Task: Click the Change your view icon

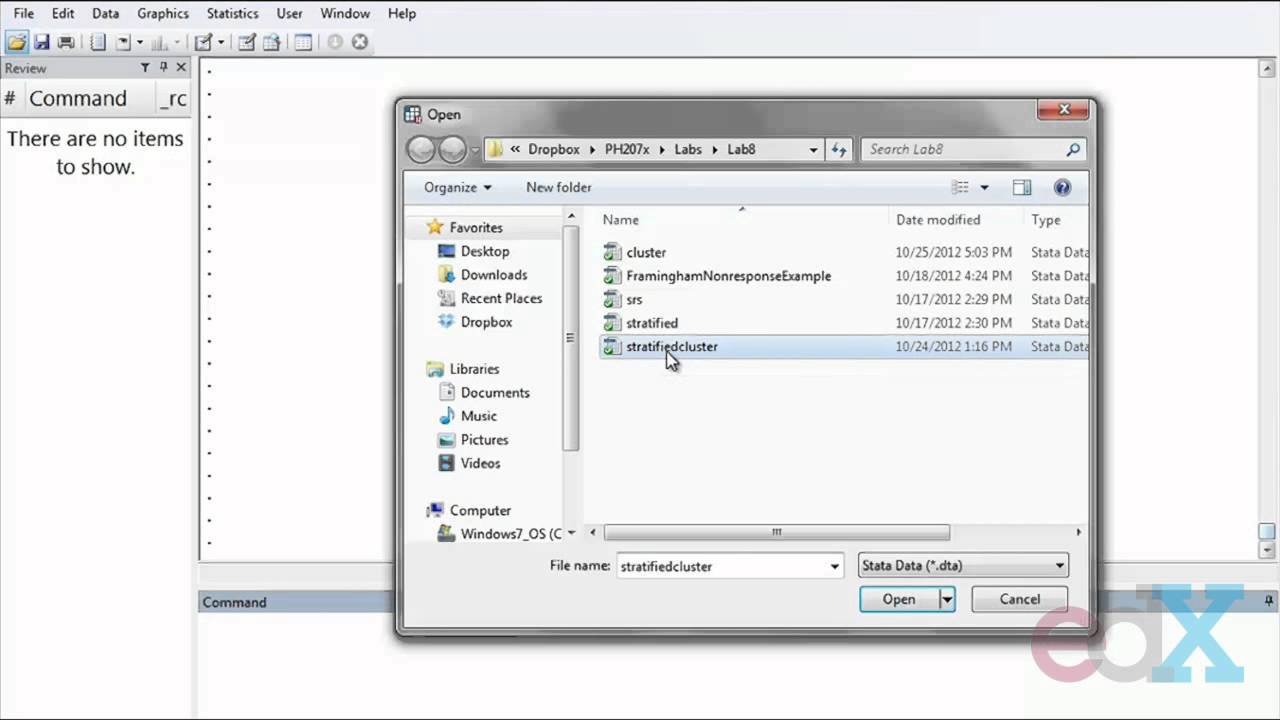Action: [x=961, y=187]
